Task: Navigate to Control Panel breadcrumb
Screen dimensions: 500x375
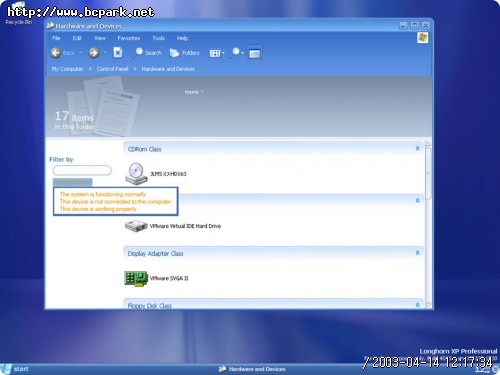Action: [112, 69]
